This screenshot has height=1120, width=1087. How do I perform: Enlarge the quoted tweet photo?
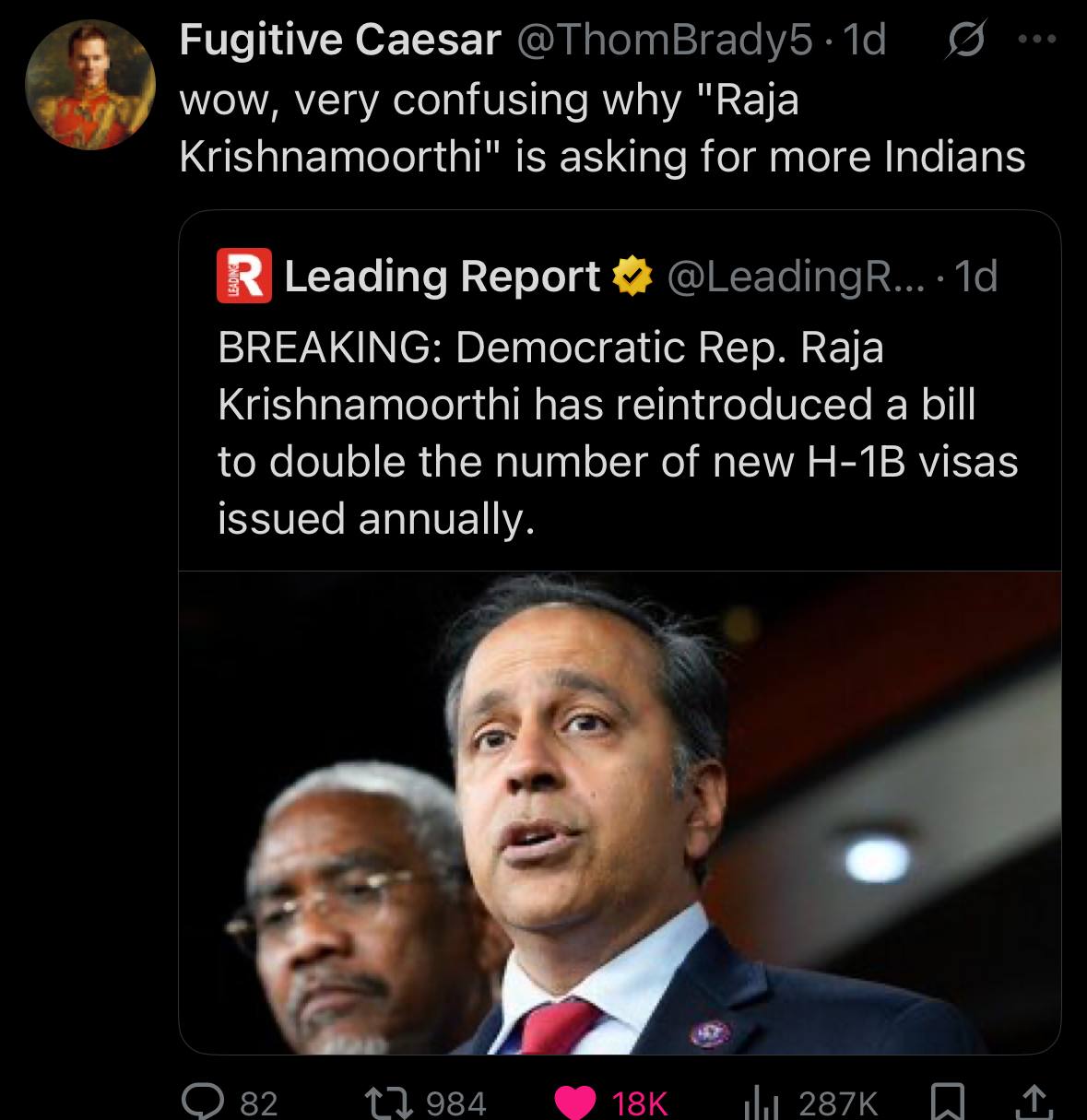(x=620, y=812)
